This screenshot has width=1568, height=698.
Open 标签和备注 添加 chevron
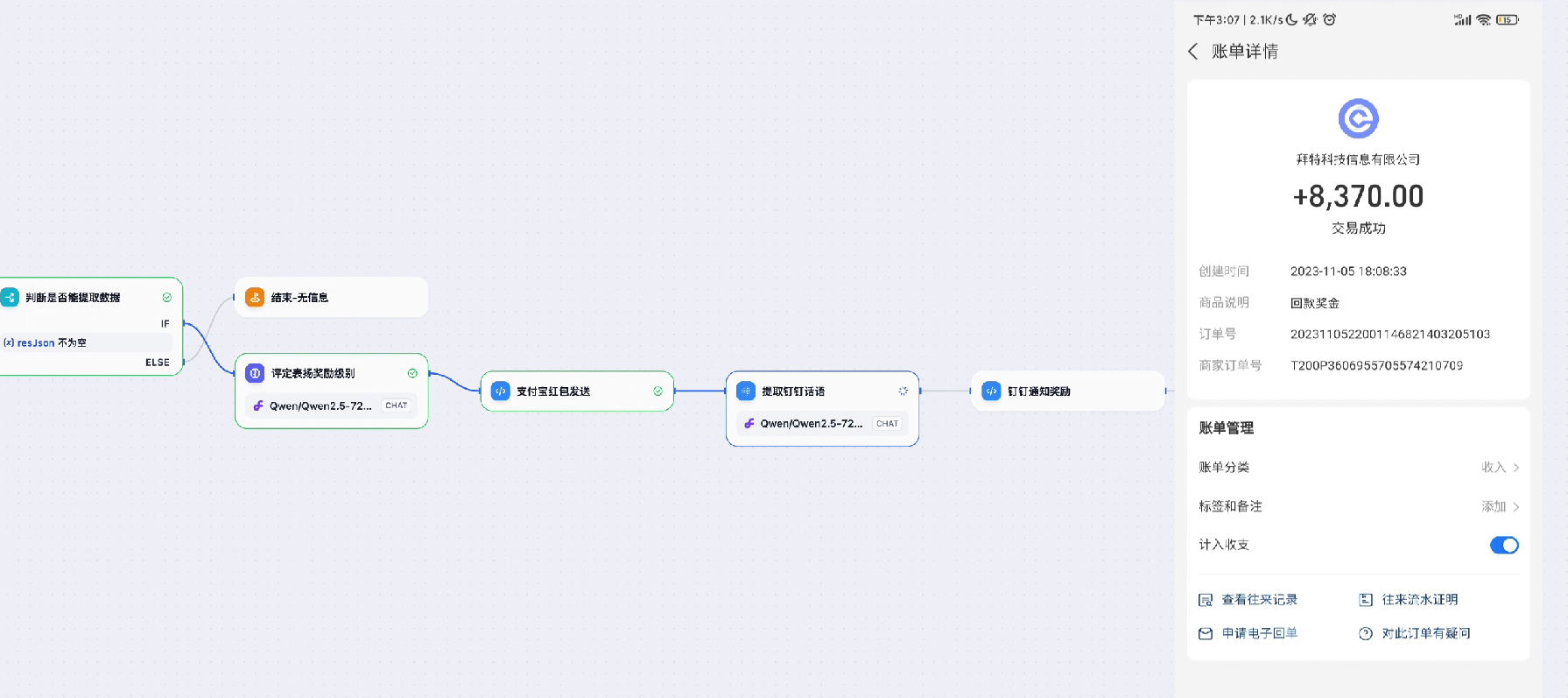[1515, 507]
